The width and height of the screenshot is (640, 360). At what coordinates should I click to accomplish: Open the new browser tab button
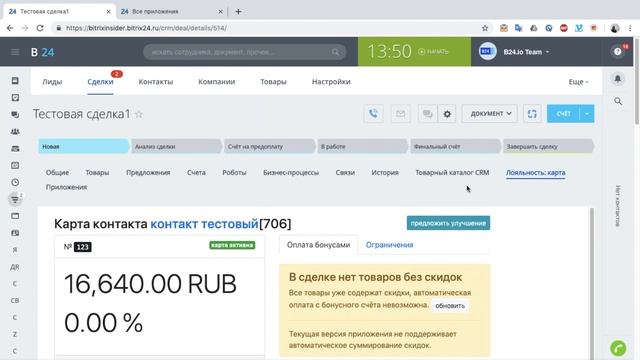[x=238, y=11]
